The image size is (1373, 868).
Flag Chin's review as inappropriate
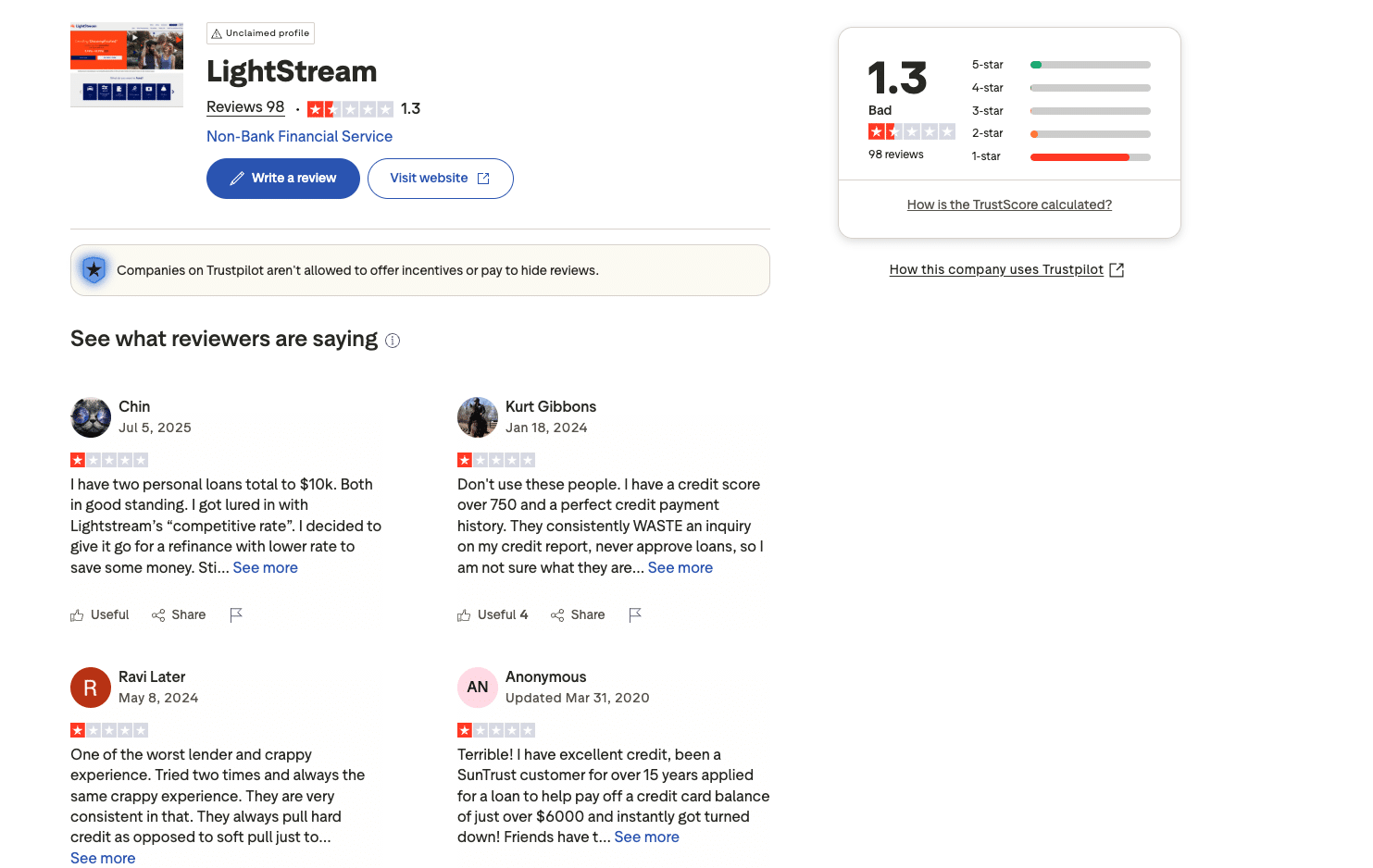coord(236,614)
